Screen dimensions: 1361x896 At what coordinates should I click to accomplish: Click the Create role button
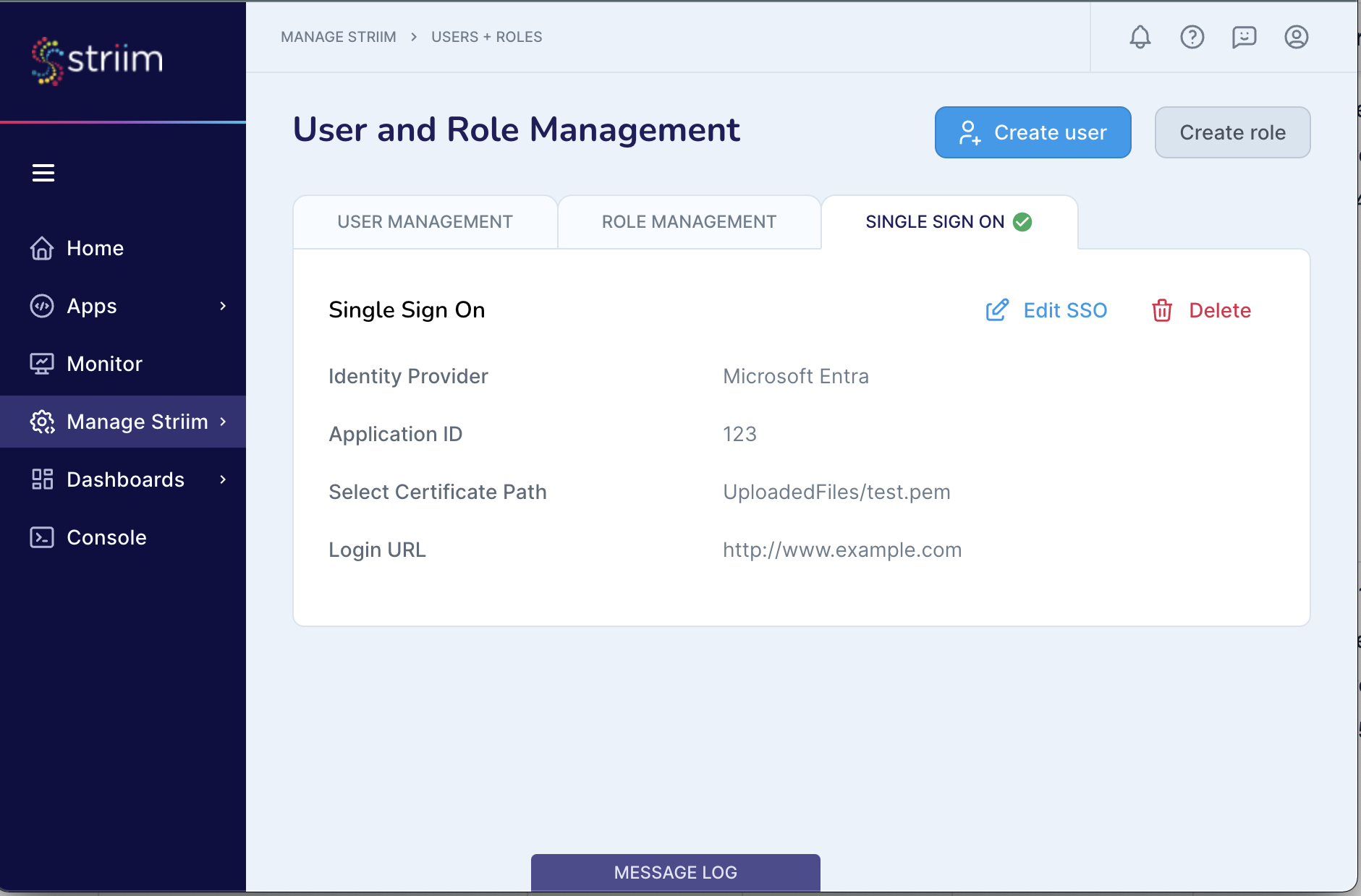1233,132
